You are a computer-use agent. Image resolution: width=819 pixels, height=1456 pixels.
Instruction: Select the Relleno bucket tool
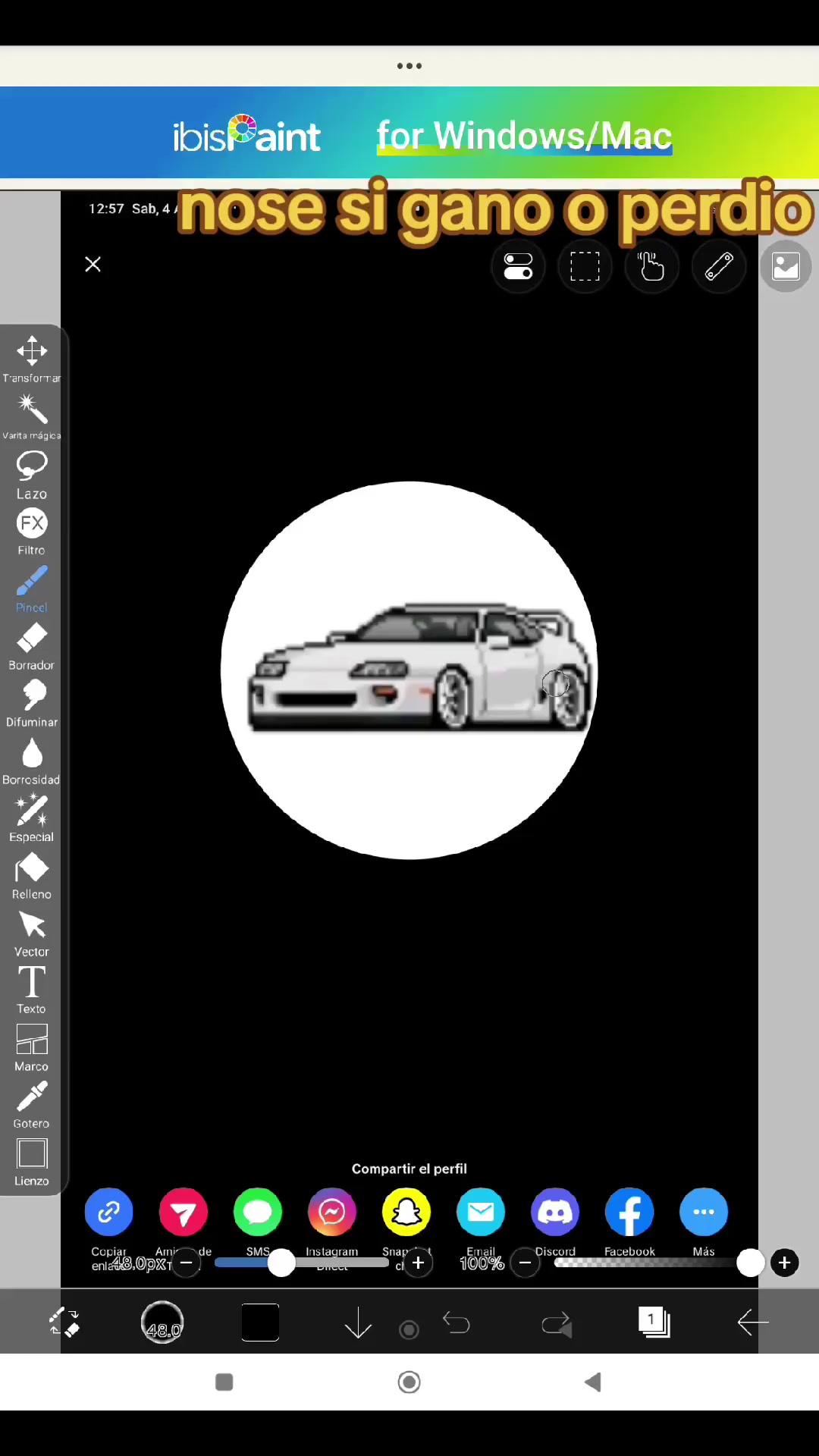32,876
